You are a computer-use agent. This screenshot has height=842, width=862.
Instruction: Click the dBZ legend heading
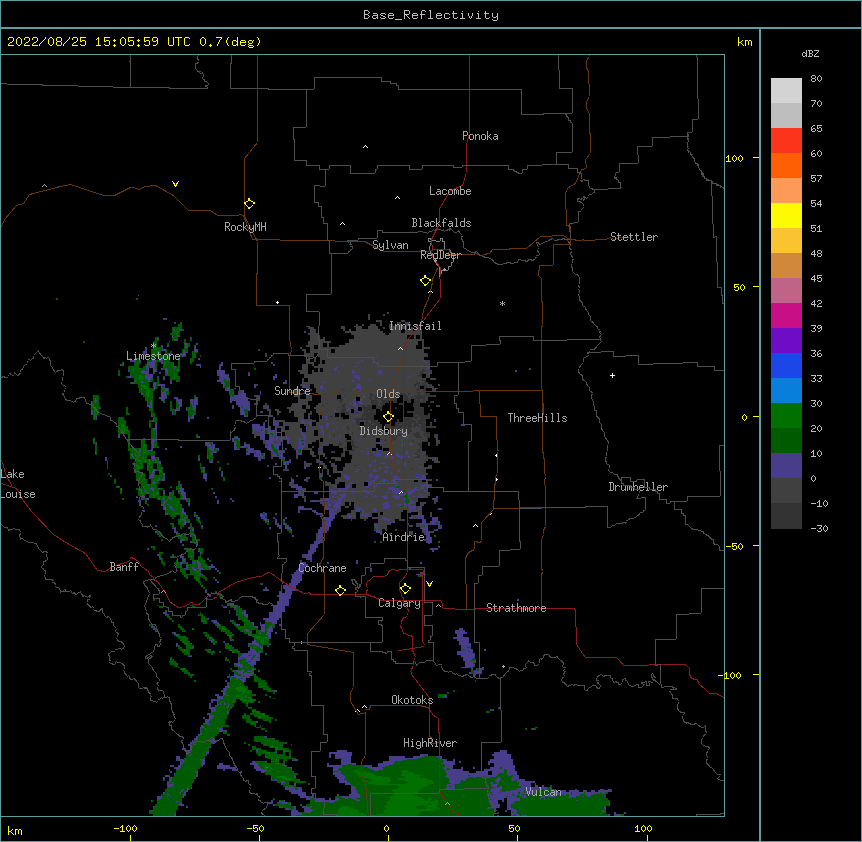[x=810, y=53]
